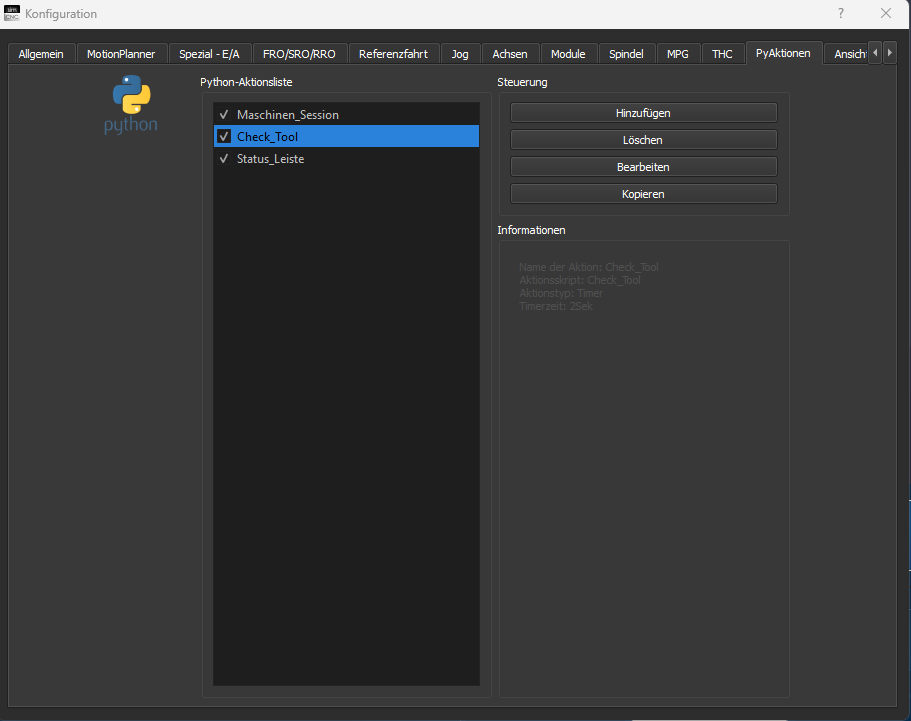The image size is (911, 721).
Task: Show the Module tab
Action: pos(568,54)
